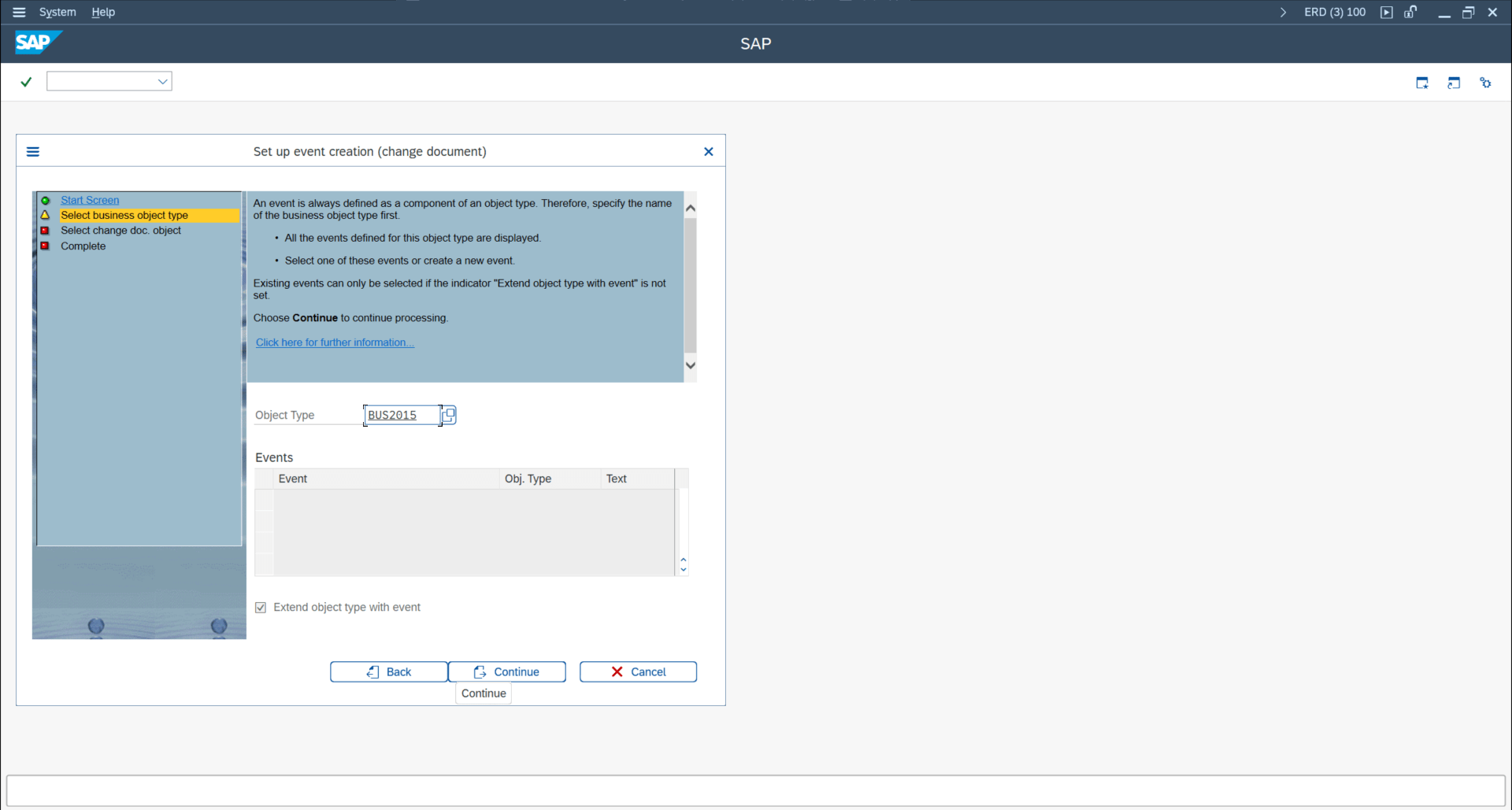Close the Set up event creation dialog
Screen dimensions: 1512x810
[x=709, y=151]
